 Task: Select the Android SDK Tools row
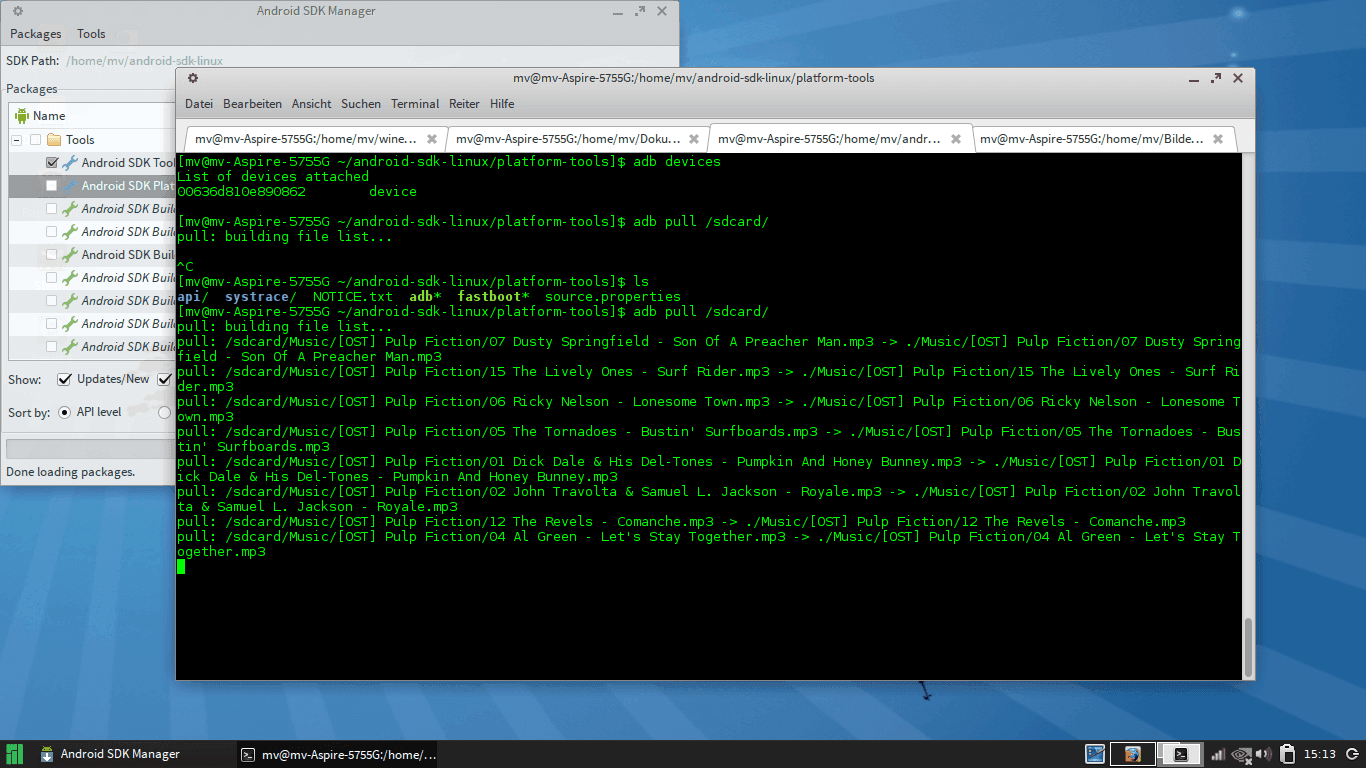tap(92, 162)
